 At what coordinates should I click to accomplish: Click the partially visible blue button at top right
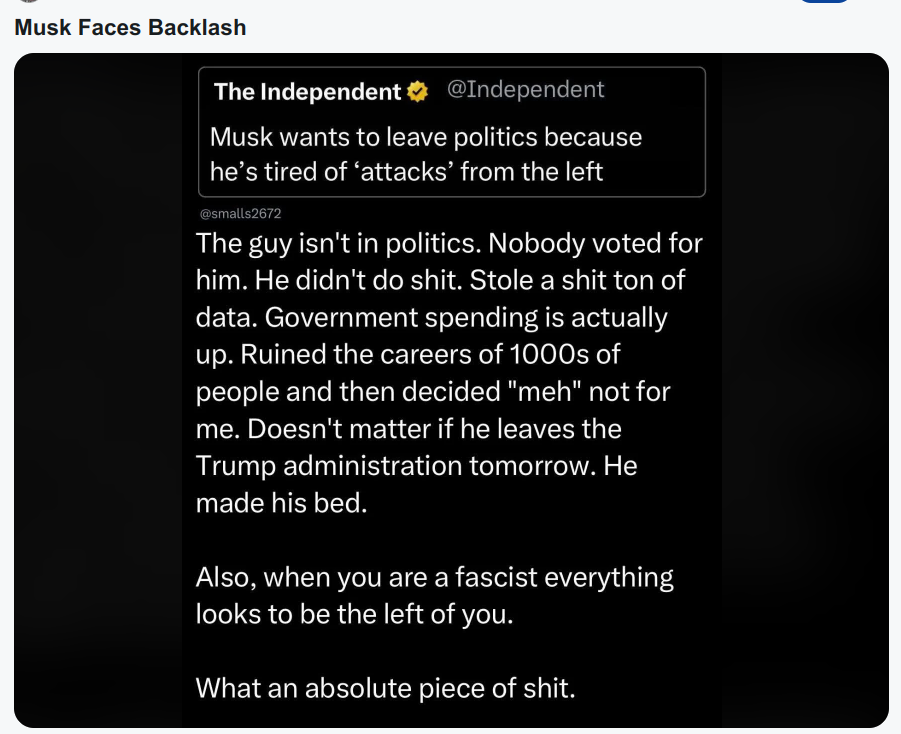(824, 1)
